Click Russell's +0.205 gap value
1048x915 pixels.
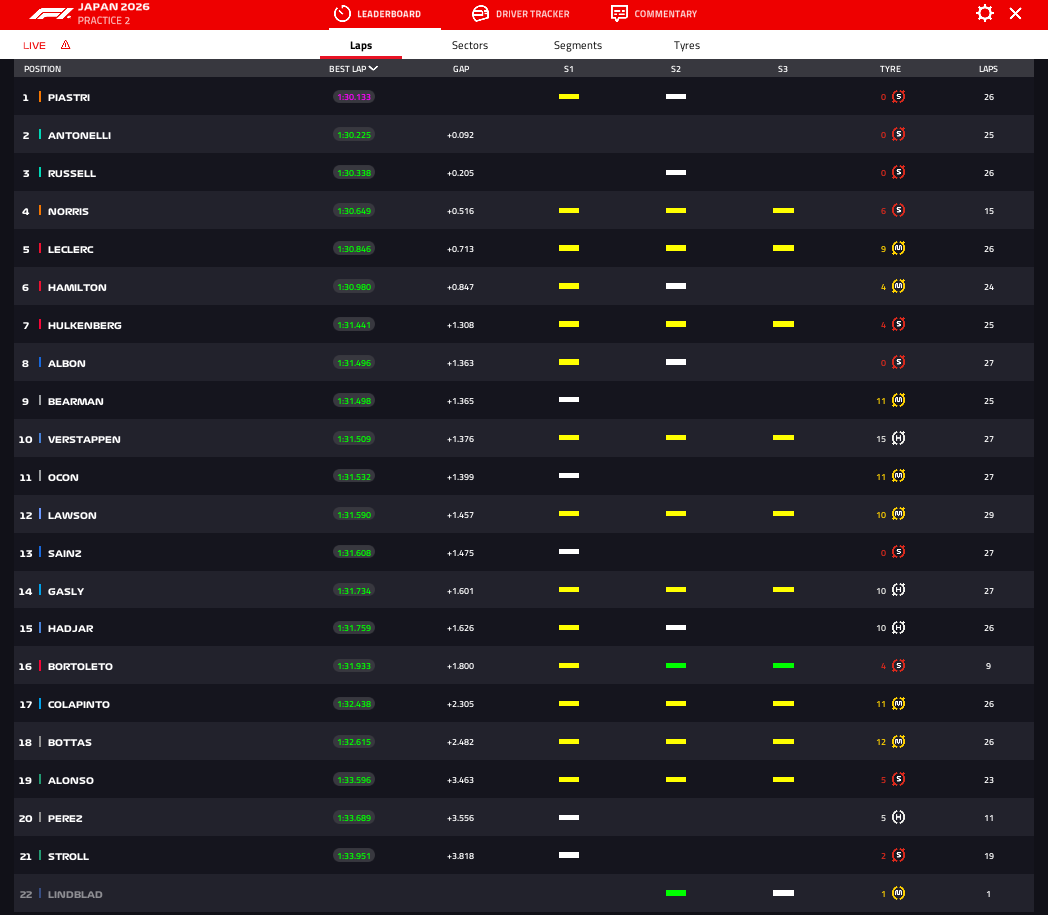click(461, 173)
